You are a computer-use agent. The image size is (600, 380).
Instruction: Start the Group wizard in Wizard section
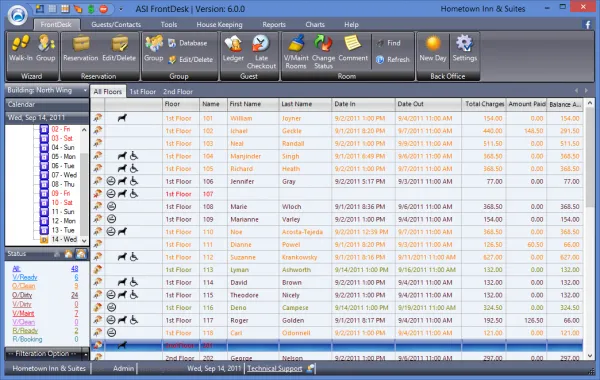coord(46,48)
